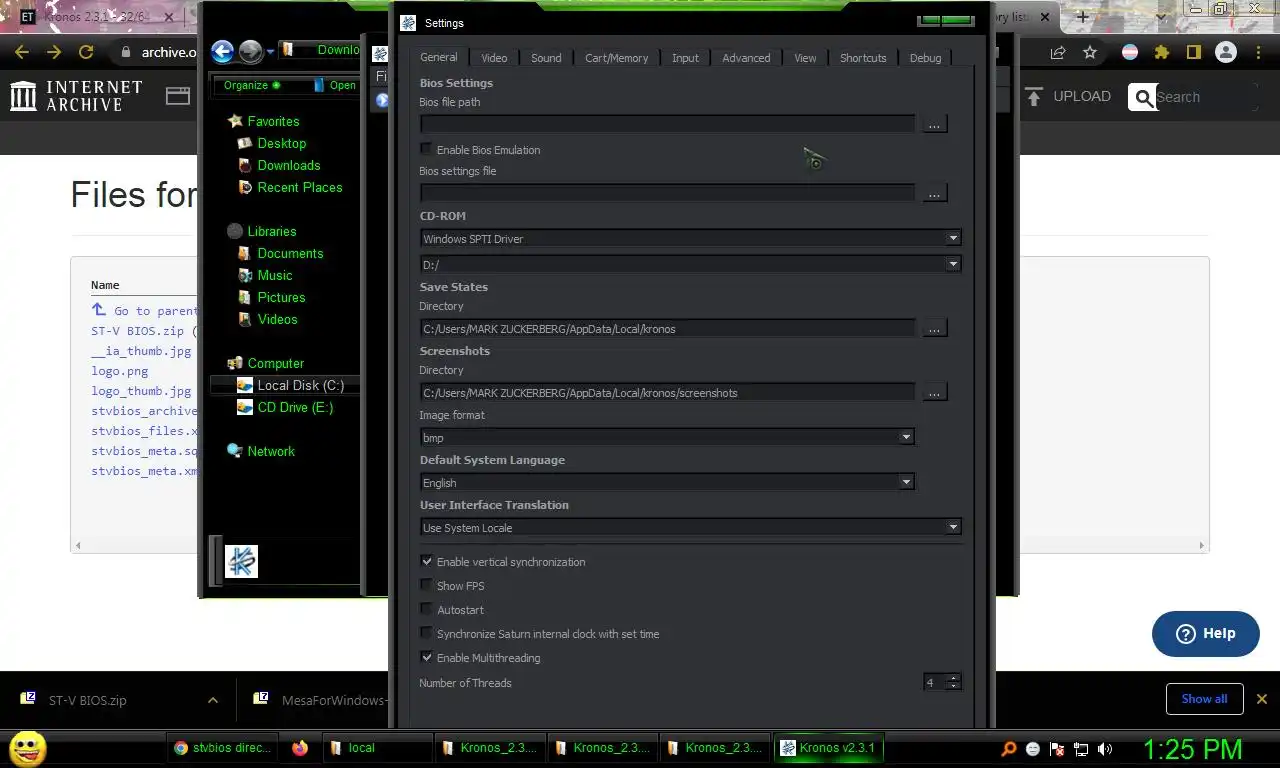Expand the English system language dropdown
The width and height of the screenshot is (1280, 768).
pyautogui.click(x=667, y=482)
